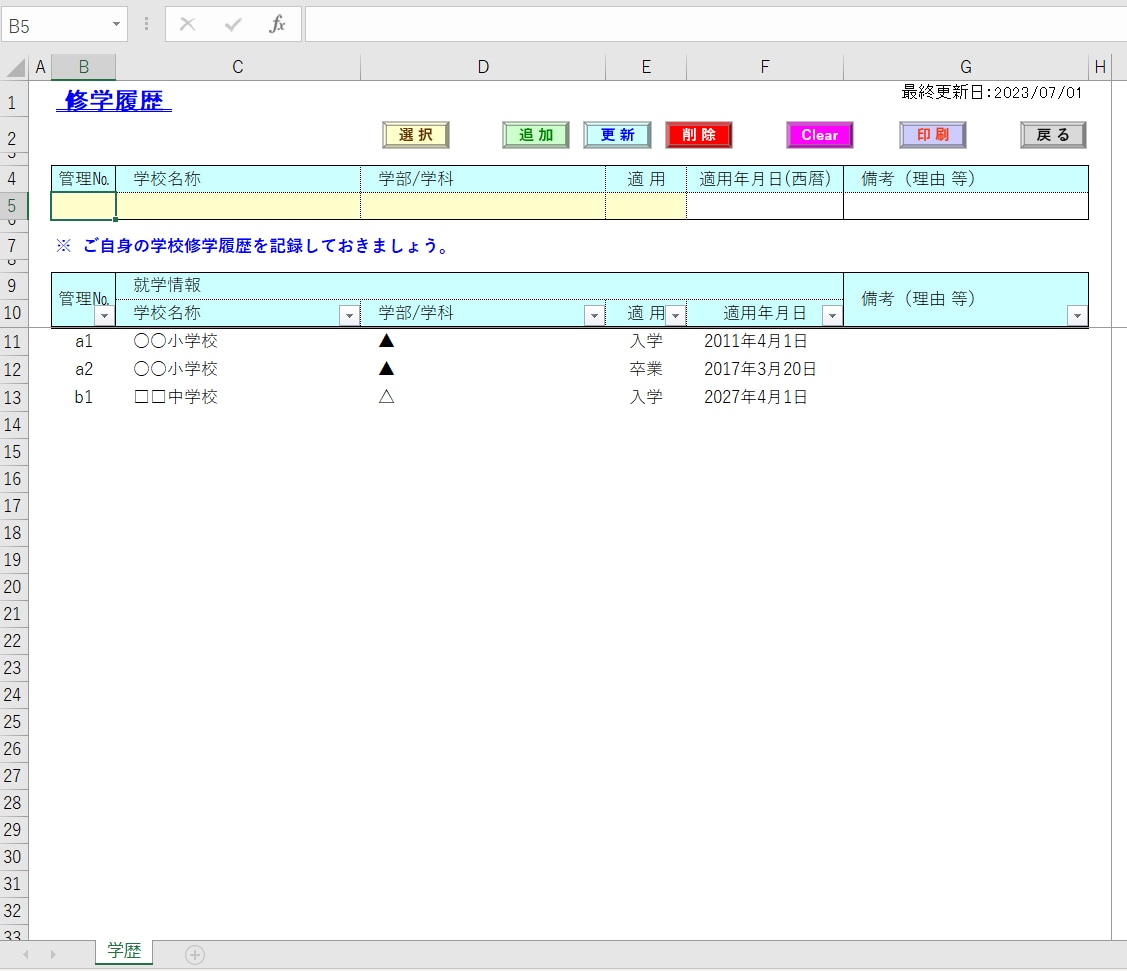The height and width of the screenshot is (971, 1127).
Task: Click the date 2017年3月20日
Action: (x=760, y=369)
